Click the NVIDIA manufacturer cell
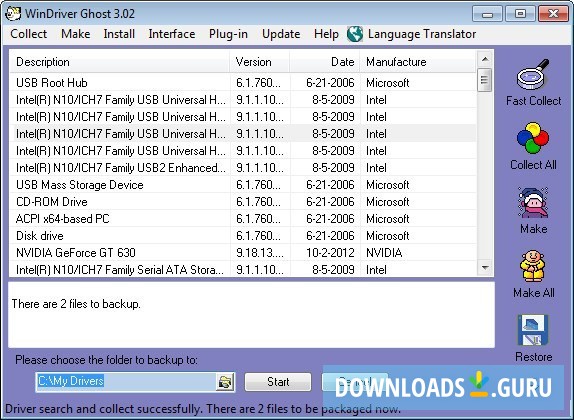 coord(384,253)
